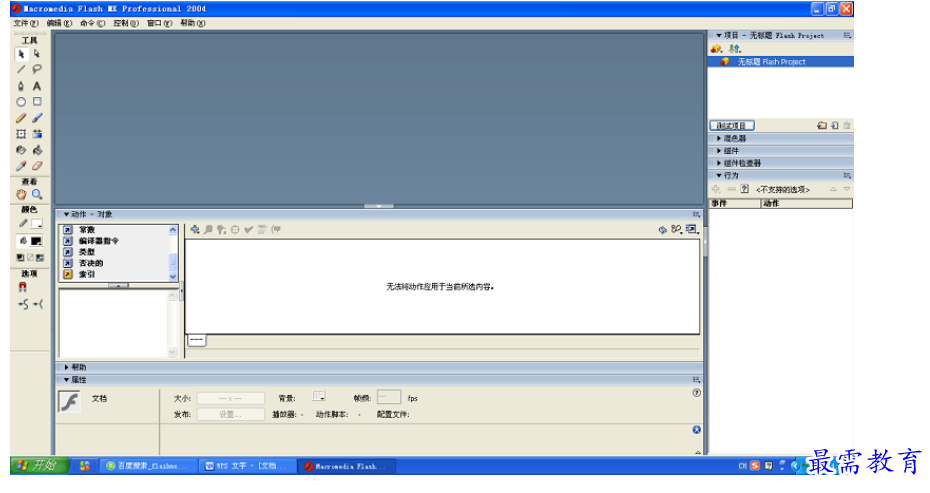Click the Version Control arrows icon
The width and height of the screenshot is (930, 493).
[735, 49]
